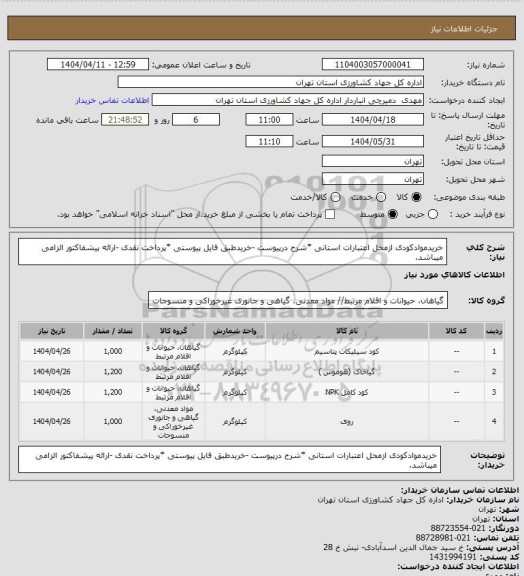The image size is (524, 576).
Task: Click the unit کیلوگرم in row 2
Action: point(234,372)
